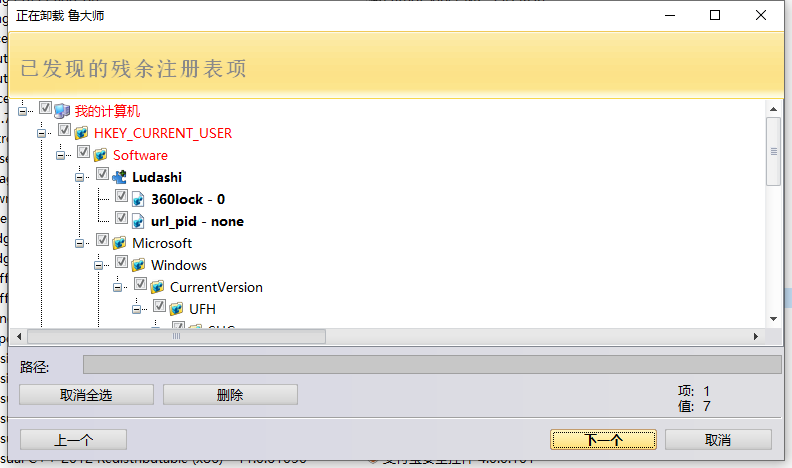Select the url_pid - none entry
The width and height of the screenshot is (792, 468).
click(x=197, y=221)
